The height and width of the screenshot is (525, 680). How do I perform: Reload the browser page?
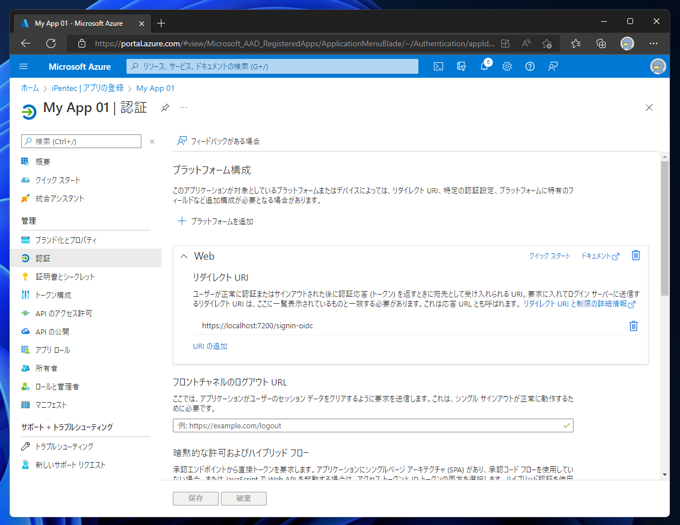click(x=51, y=43)
